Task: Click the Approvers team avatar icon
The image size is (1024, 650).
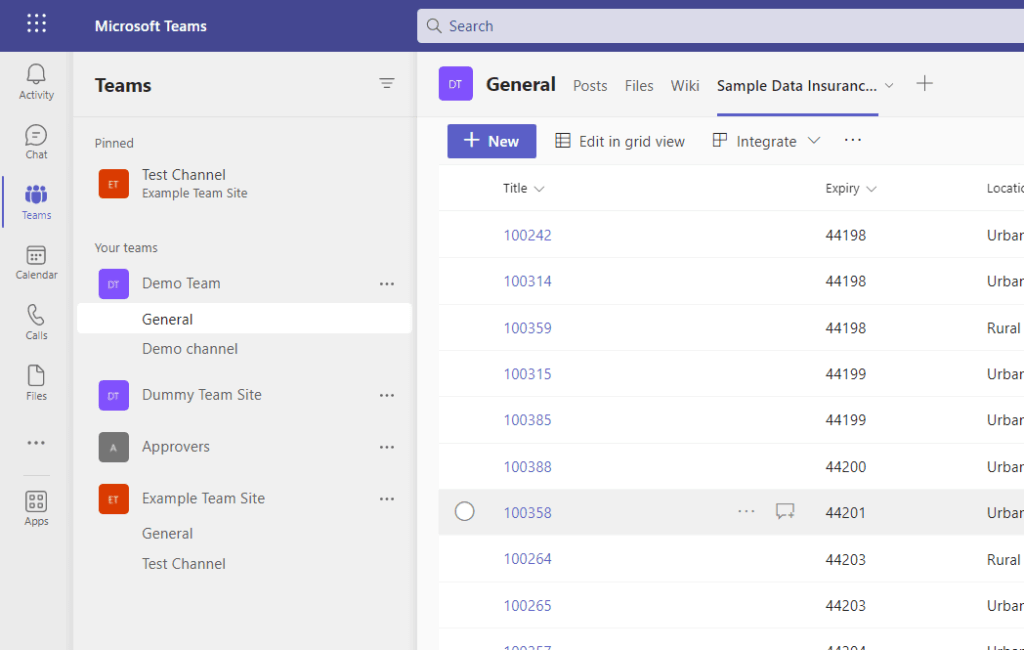Action: tap(114, 447)
